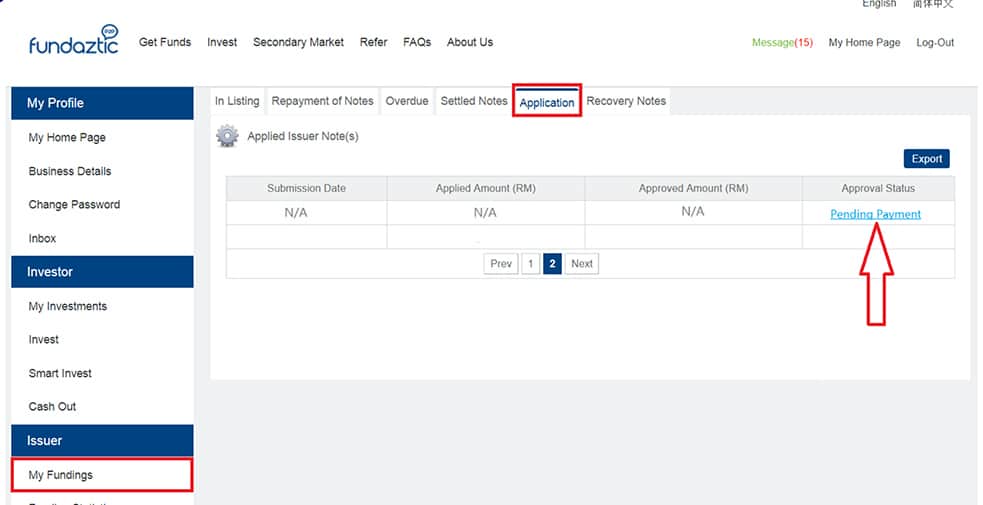Open the Application tab
This screenshot has width=983, height=505.
point(547,102)
